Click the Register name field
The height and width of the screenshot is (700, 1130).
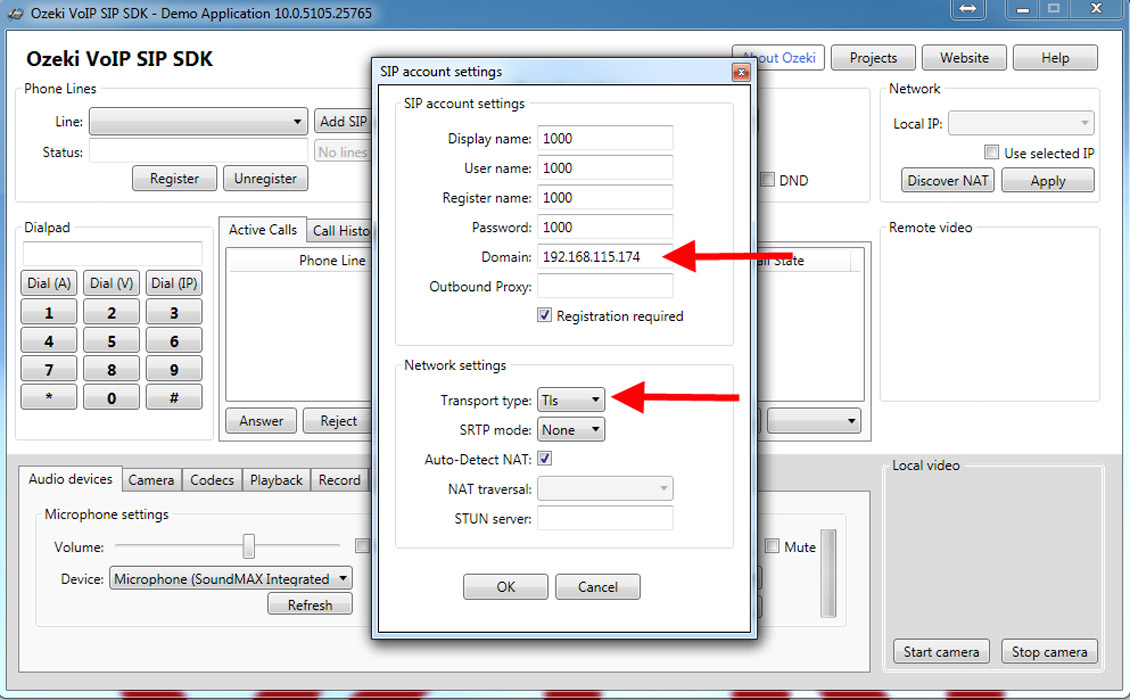coord(605,197)
